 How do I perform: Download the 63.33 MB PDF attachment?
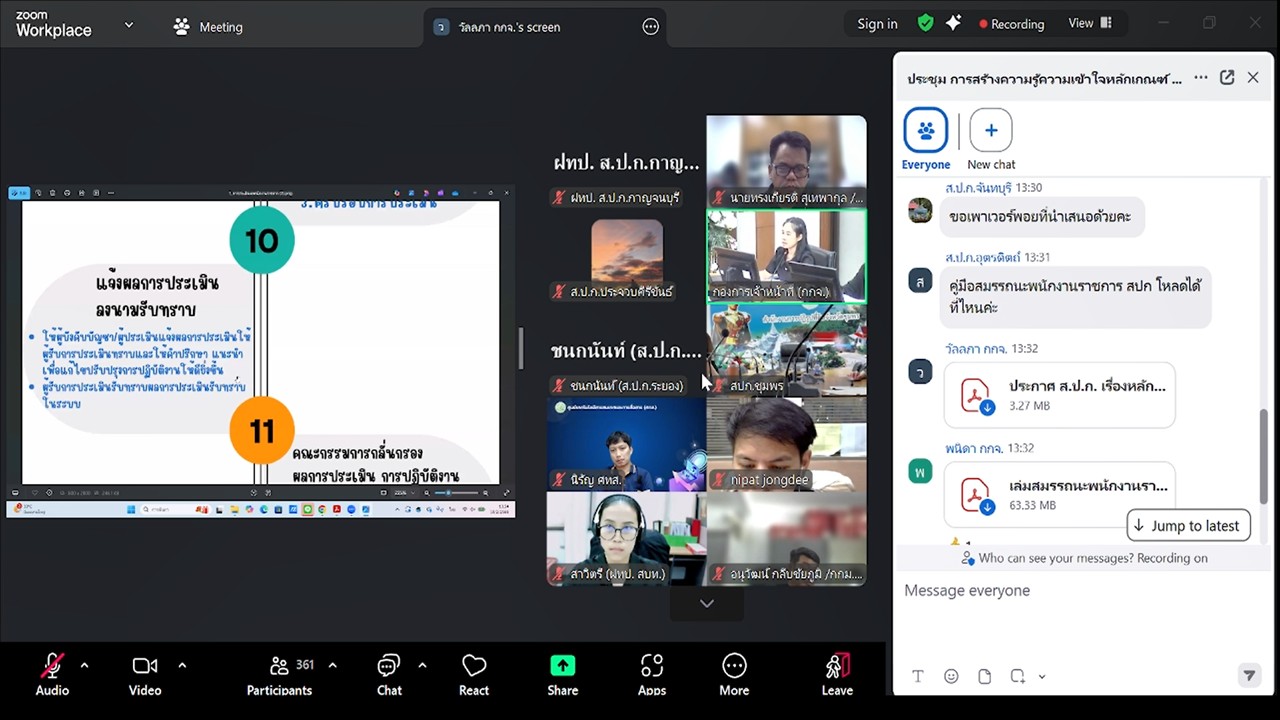(987, 506)
